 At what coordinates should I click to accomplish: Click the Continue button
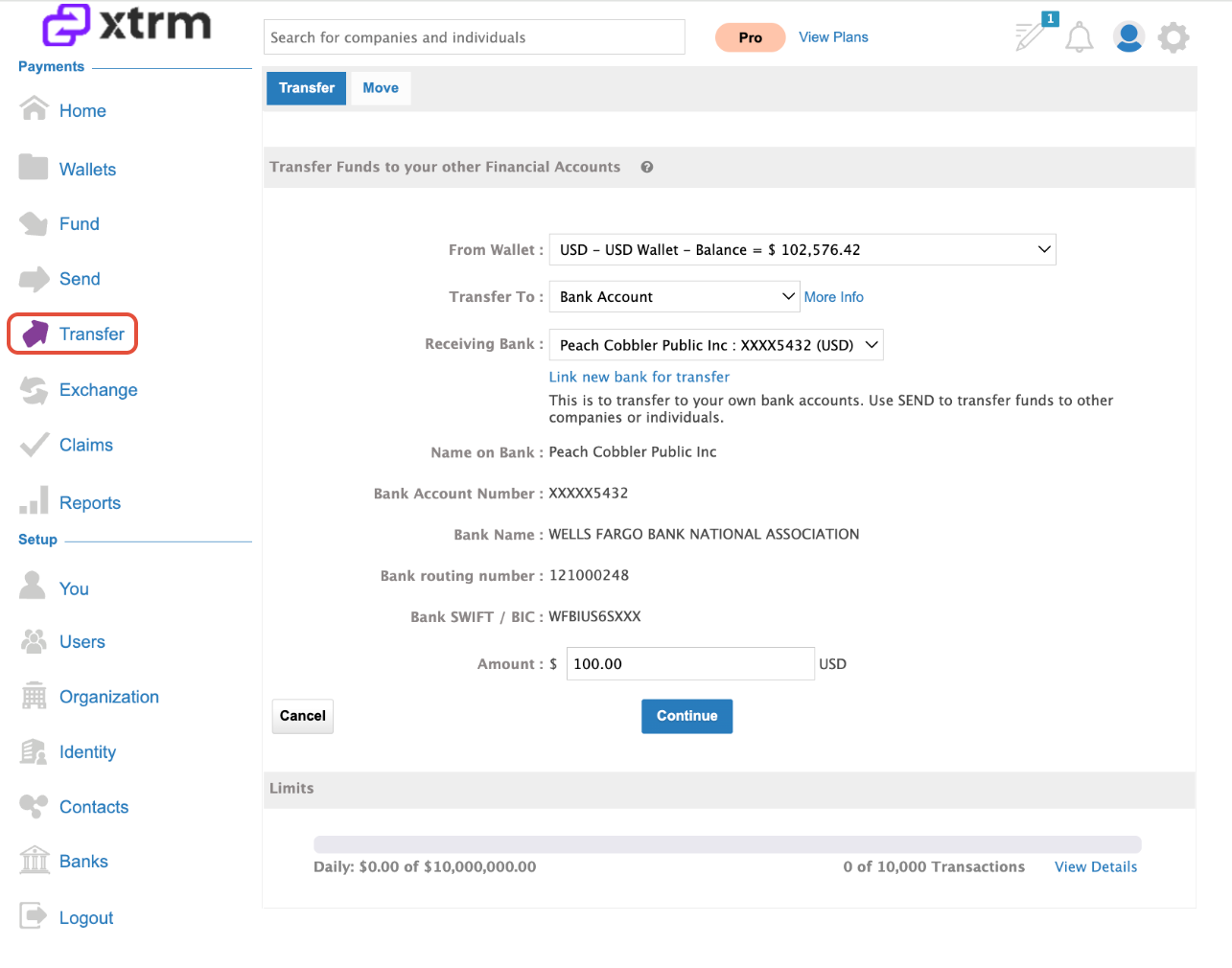pyautogui.click(x=686, y=716)
